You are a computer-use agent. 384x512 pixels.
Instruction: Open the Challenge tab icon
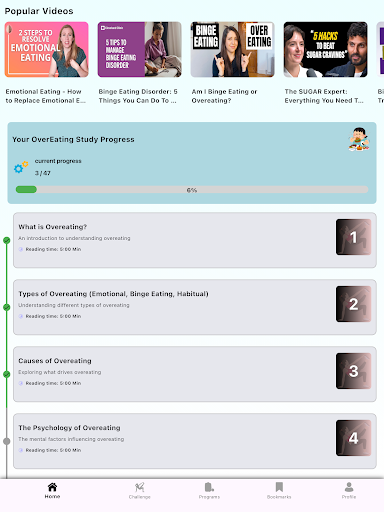click(139, 487)
